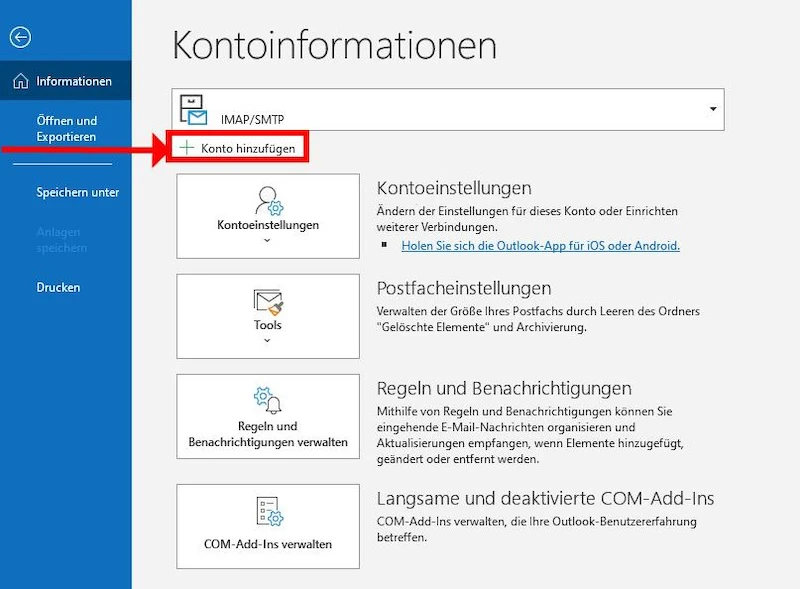Click the back arrow icon
This screenshot has width=800, height=589.
pyautogui.click(x=20, y=38)
